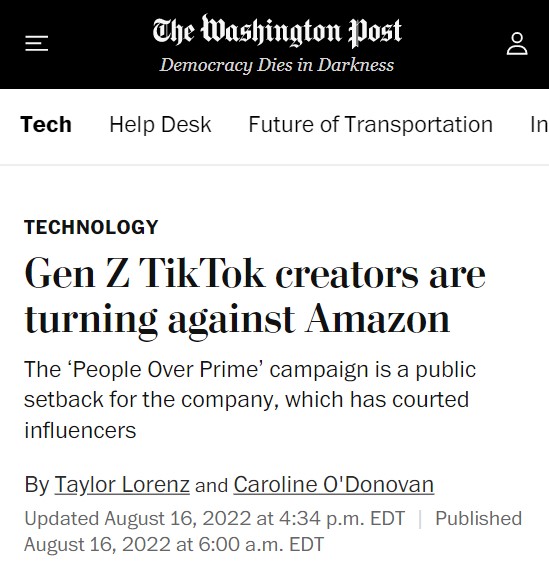Open Future of Transportation section
This screenshot has width=549, height=579.
(x=370, y=124)
